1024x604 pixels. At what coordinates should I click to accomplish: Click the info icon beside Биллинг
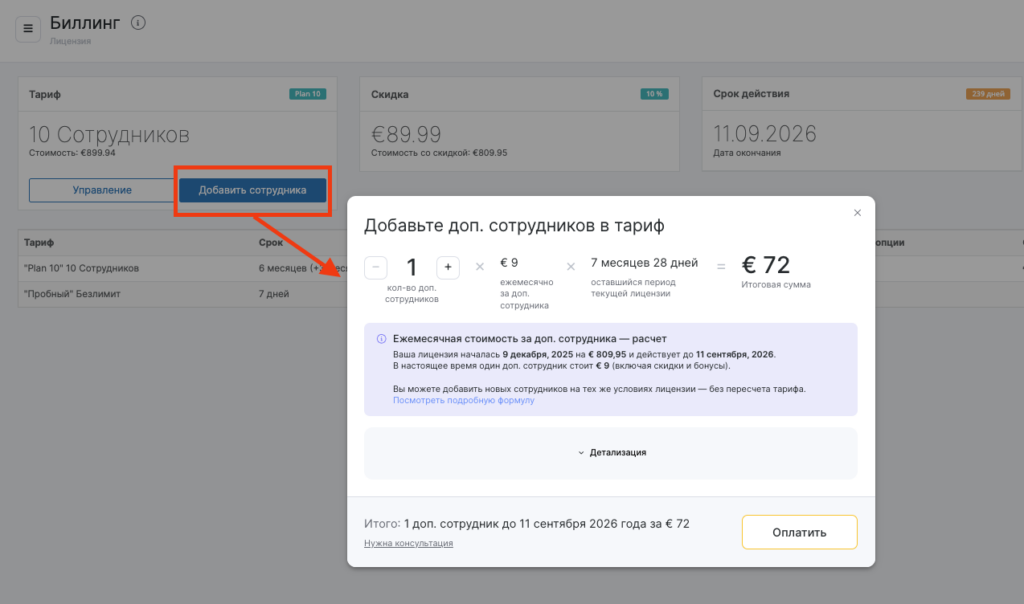(x=138, y=23)
